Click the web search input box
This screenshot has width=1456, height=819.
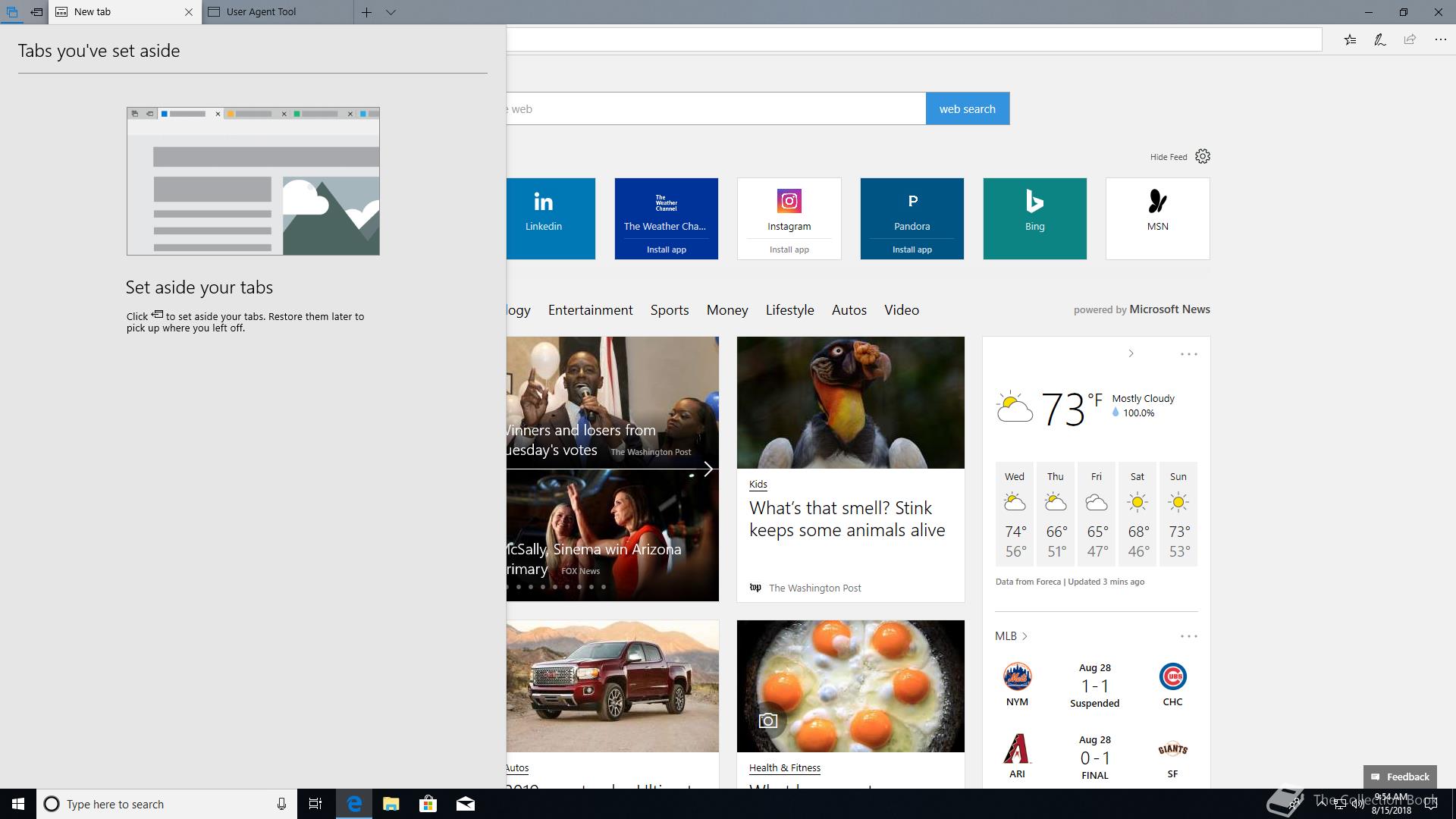716,108
